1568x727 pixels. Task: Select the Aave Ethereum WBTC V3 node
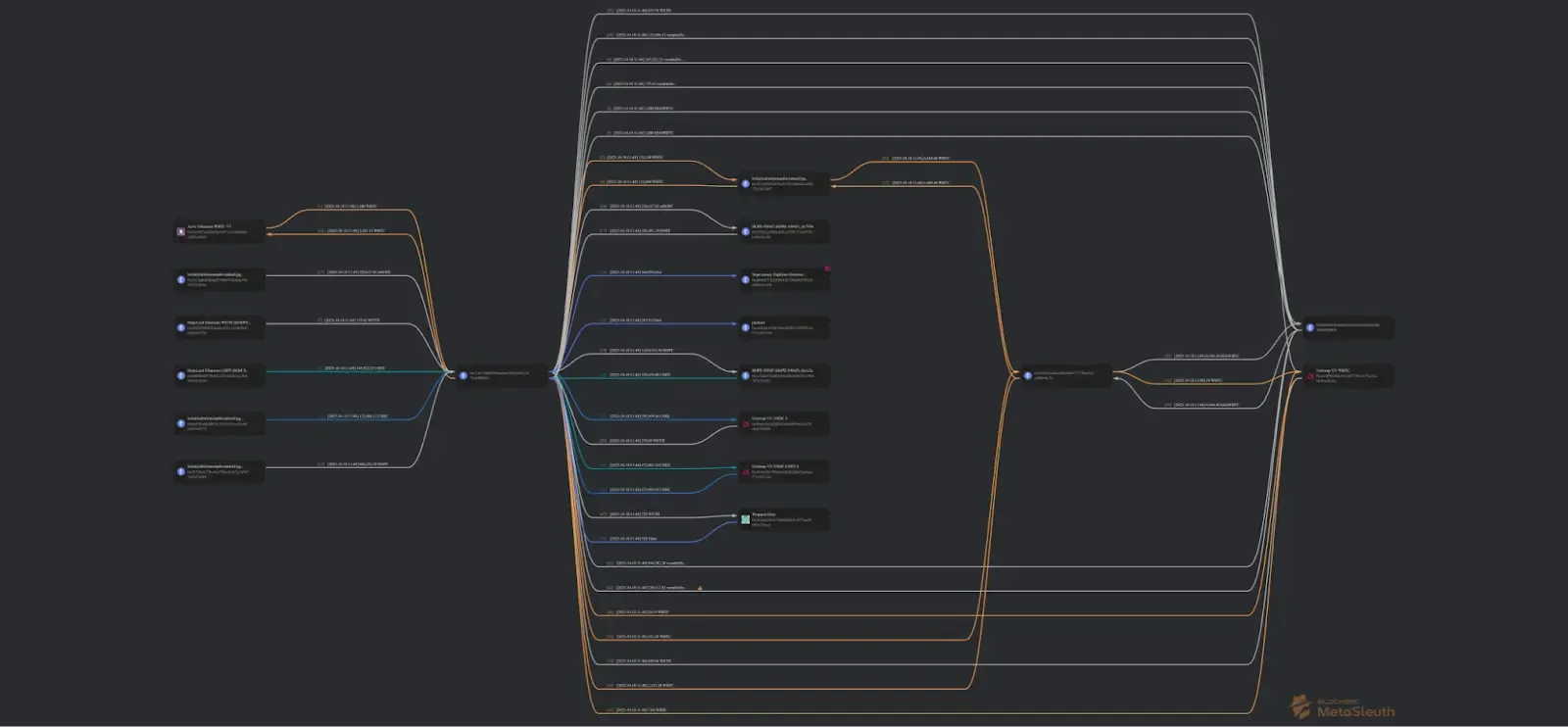pyautogui.click(x=220, y=232)
